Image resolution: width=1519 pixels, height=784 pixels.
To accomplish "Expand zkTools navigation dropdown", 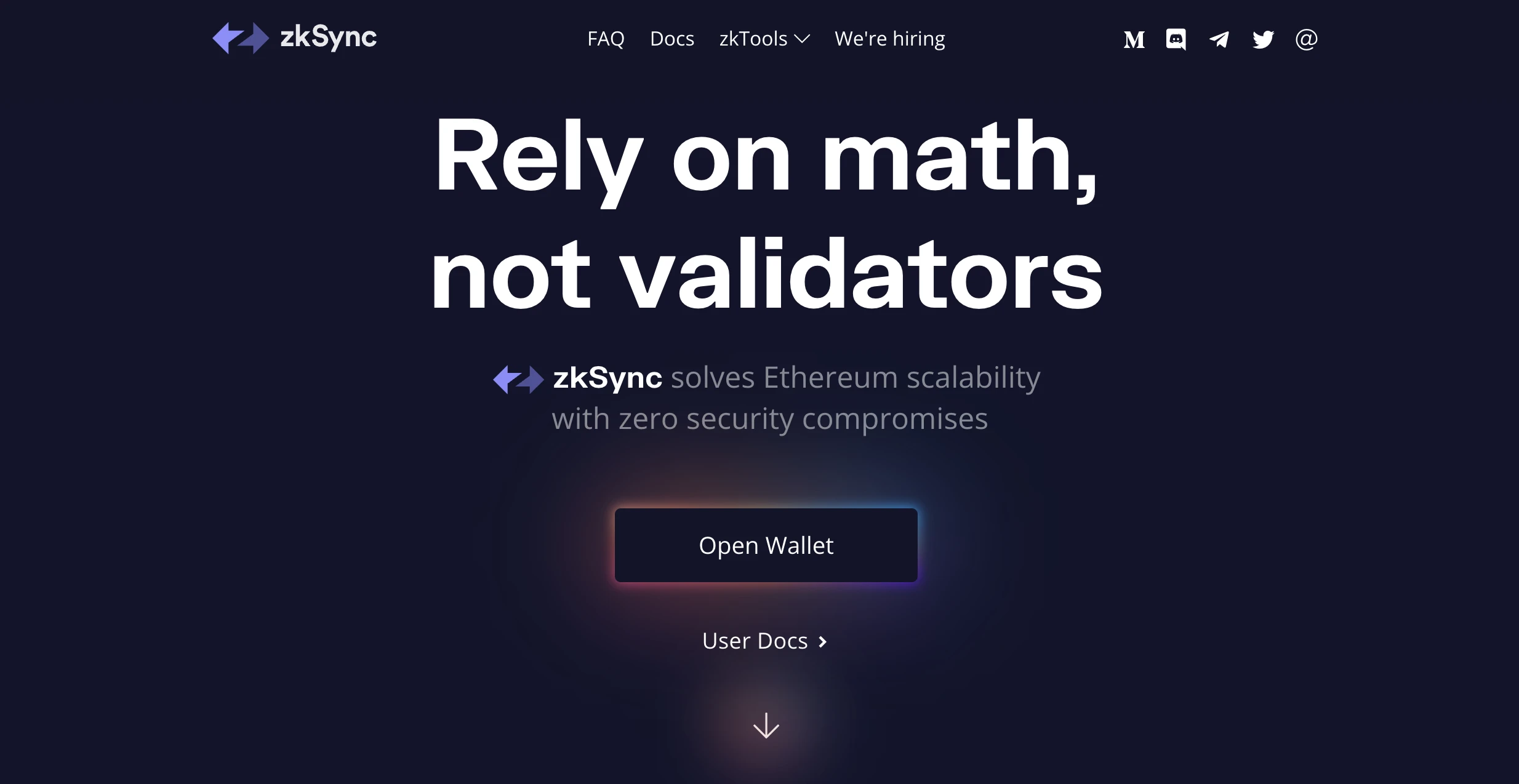I will coord(764,38).
